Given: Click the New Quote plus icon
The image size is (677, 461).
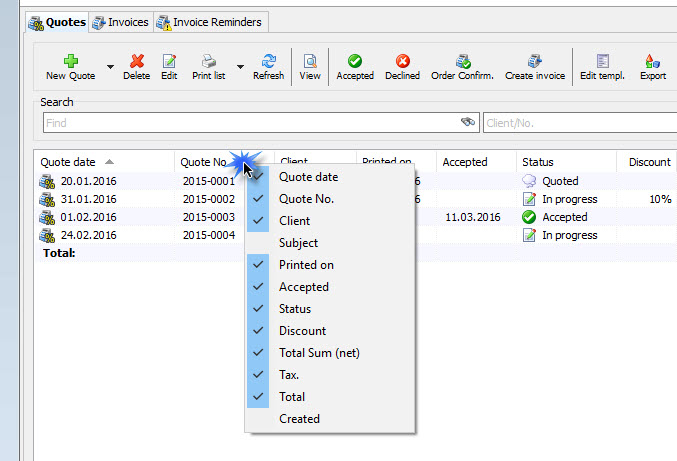Looking at the screenshot, I should pos(70,61).
